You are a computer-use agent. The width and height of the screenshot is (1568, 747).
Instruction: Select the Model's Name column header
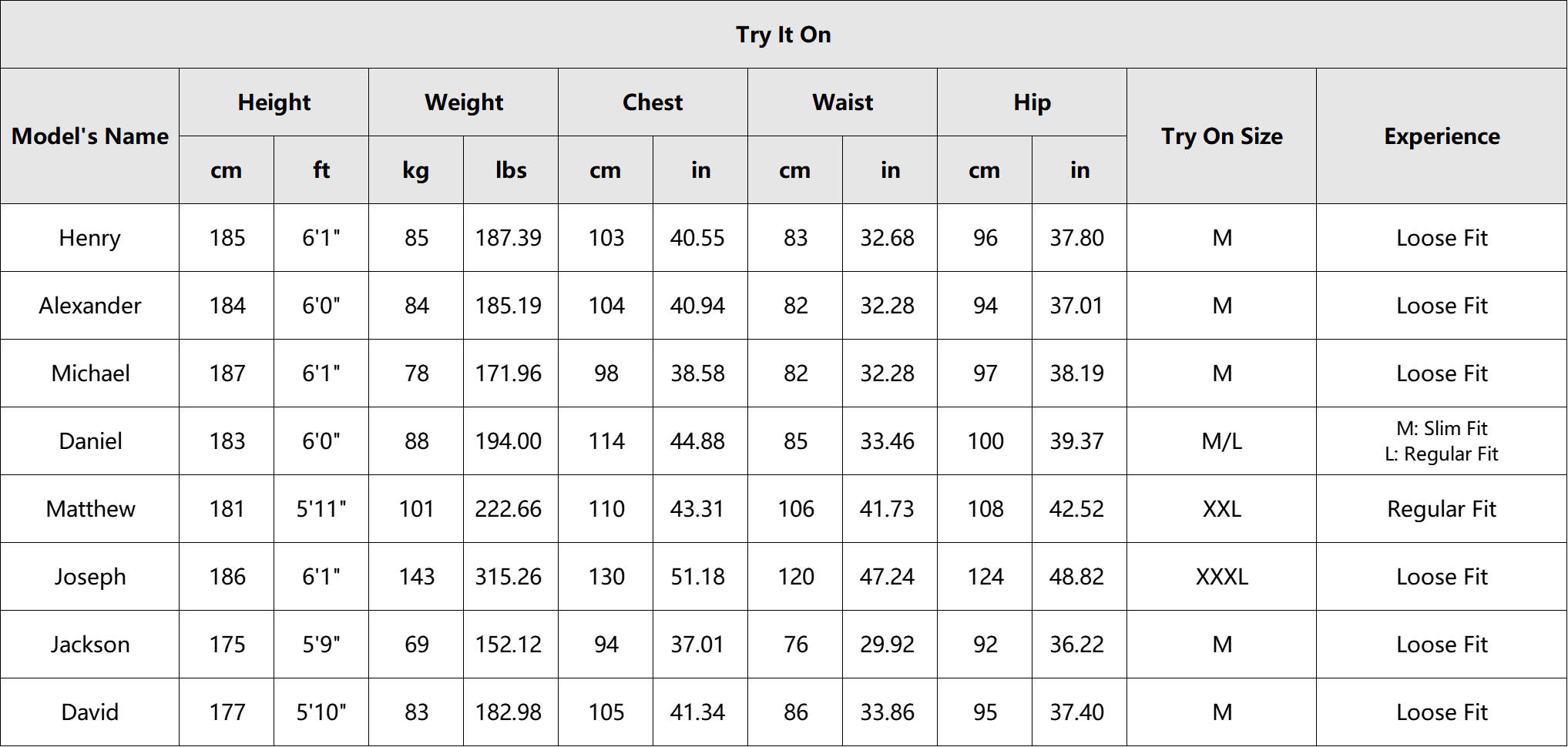pyautogui.click(x=90, y=136)
